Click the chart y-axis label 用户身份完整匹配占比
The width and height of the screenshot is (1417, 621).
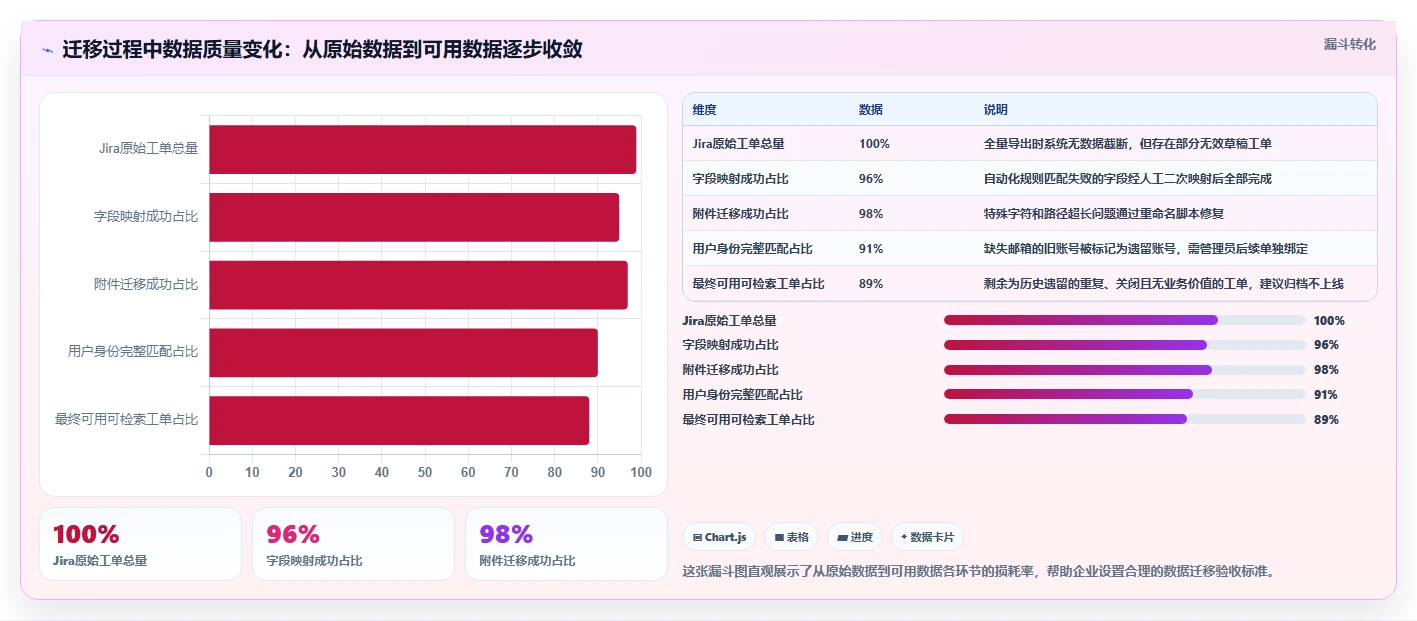[x=133, y=352]
